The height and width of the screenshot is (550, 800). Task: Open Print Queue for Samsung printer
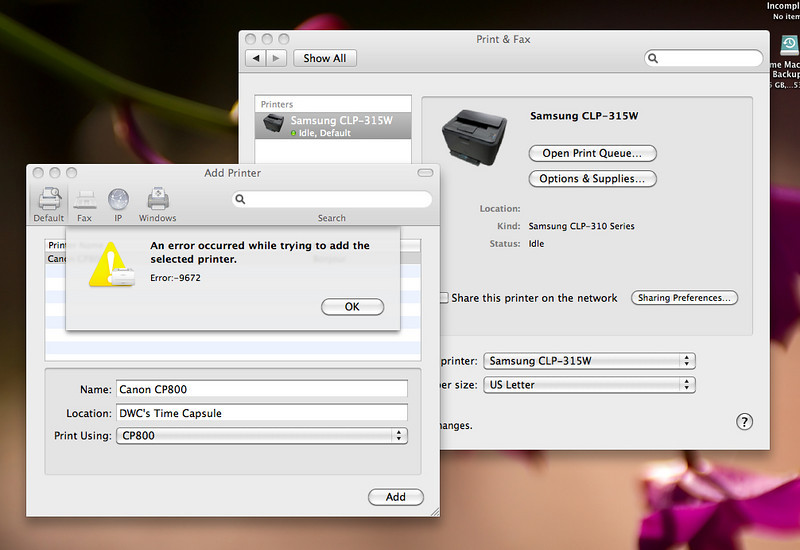tap(592, 153)
